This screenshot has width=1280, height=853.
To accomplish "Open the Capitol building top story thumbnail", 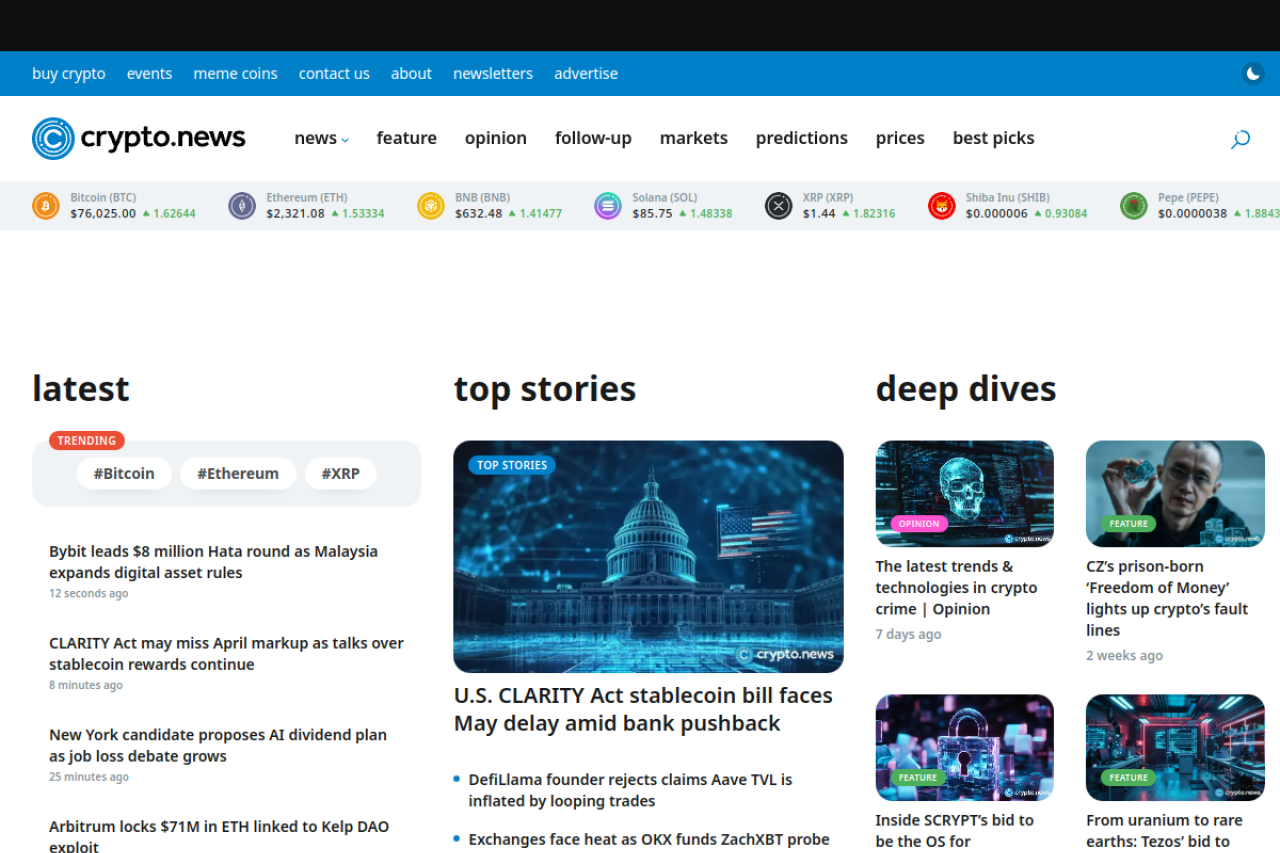I will tap(648, 556).
